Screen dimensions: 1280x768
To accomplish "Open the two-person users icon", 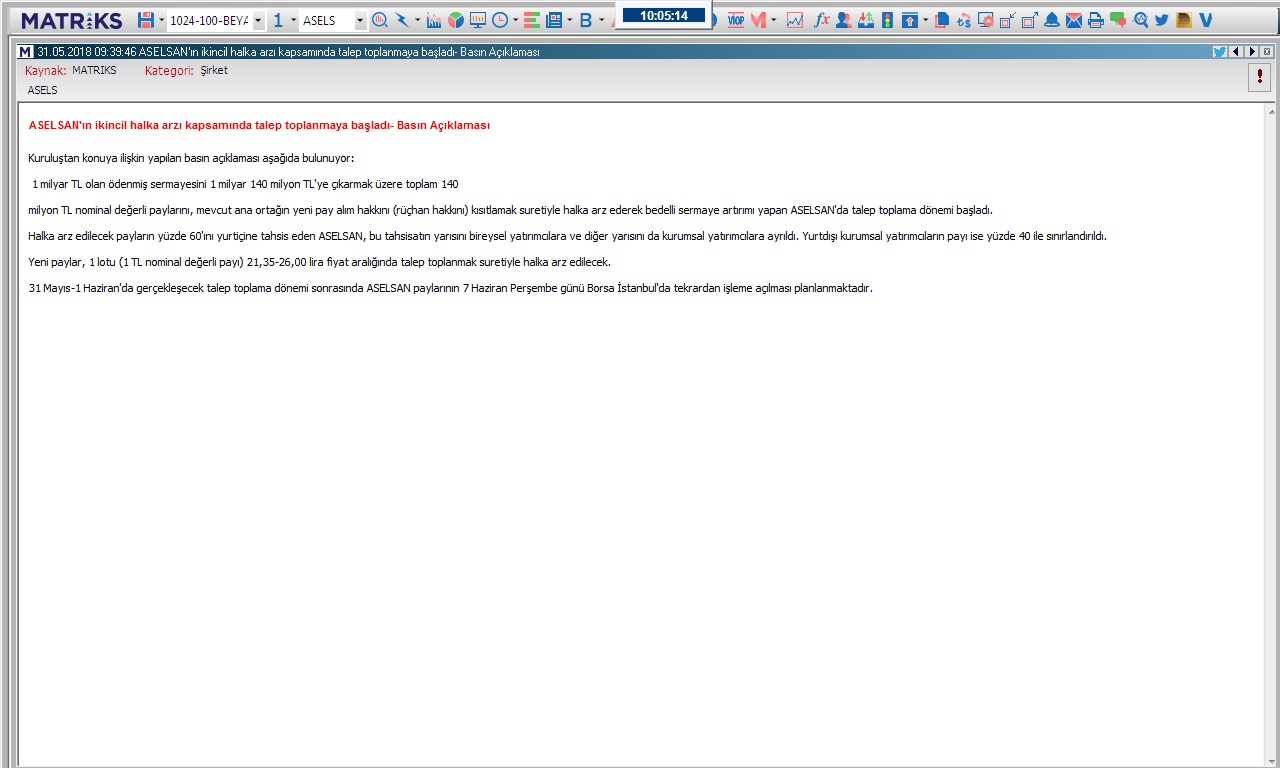I will (844, 20).
